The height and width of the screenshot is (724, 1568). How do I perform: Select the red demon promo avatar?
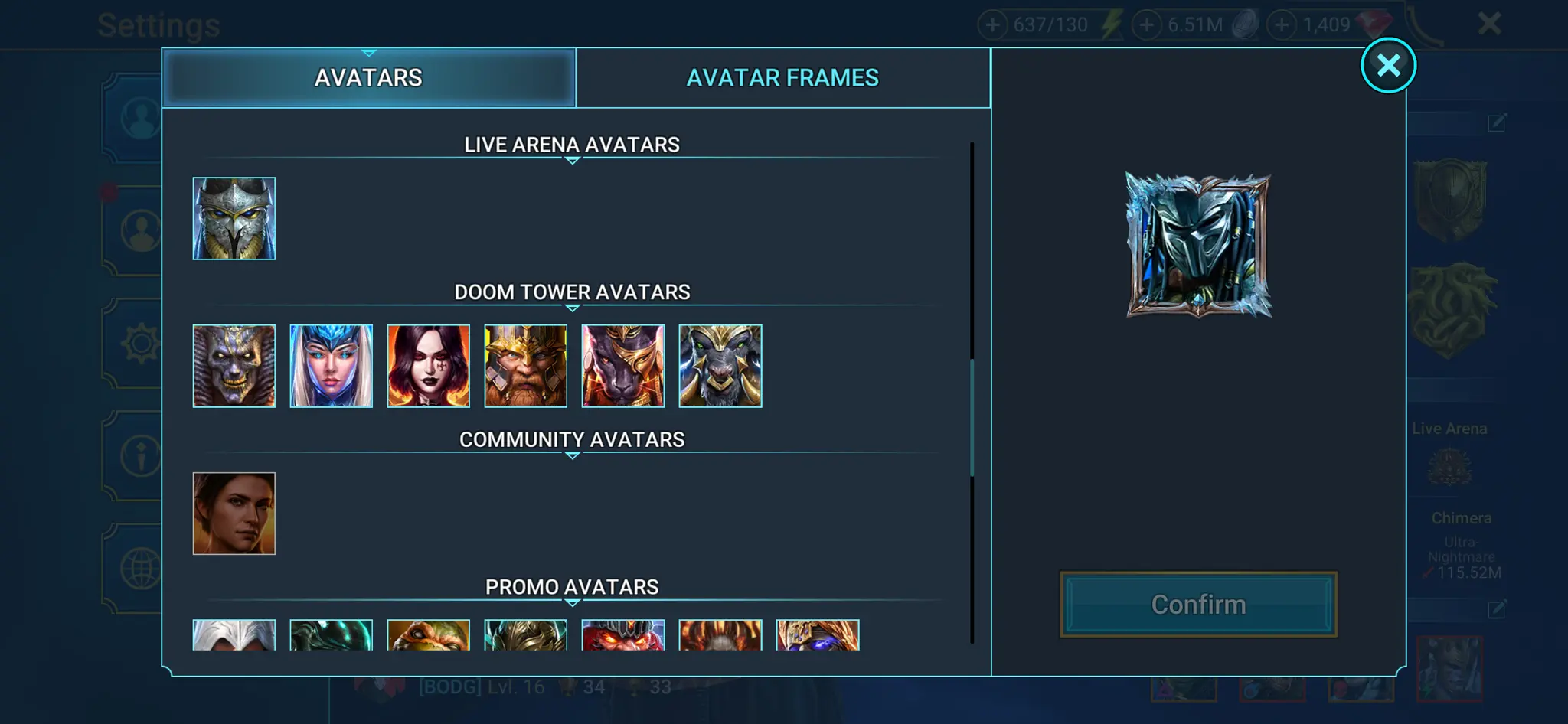tap(623, 635)
